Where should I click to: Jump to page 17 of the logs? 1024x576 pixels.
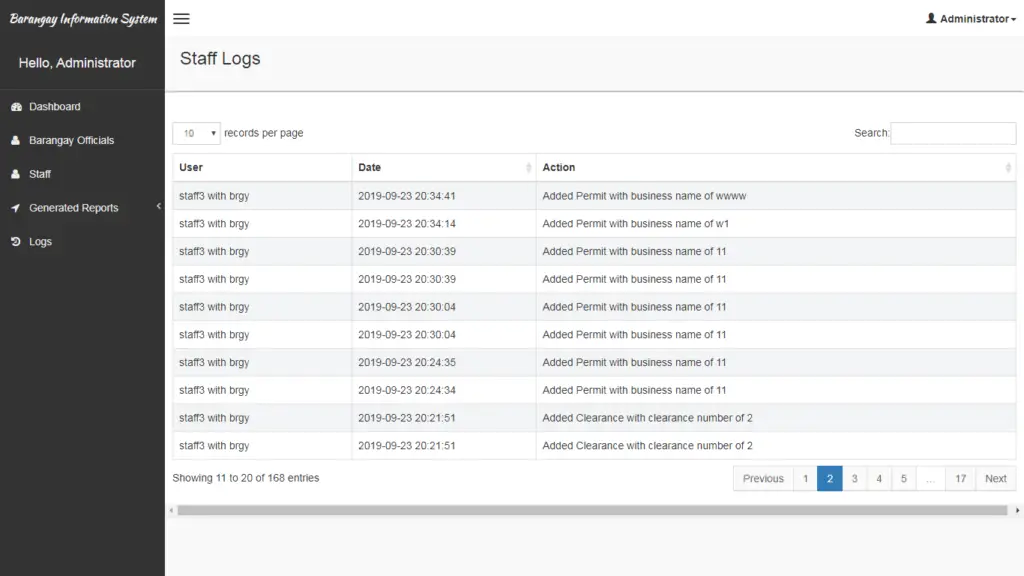point(960,478)
